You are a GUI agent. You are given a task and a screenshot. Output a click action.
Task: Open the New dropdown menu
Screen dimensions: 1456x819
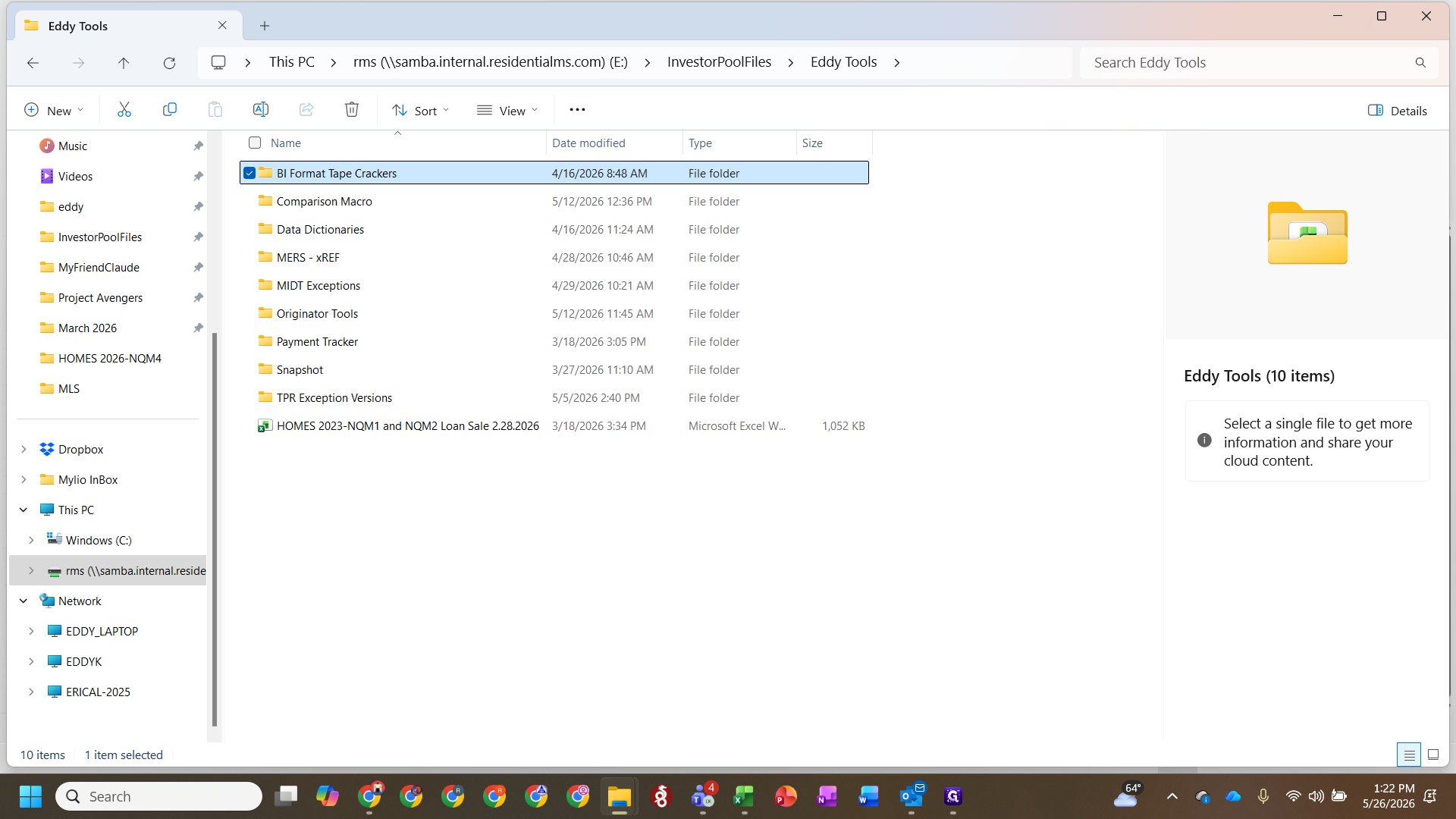point(53,111)
